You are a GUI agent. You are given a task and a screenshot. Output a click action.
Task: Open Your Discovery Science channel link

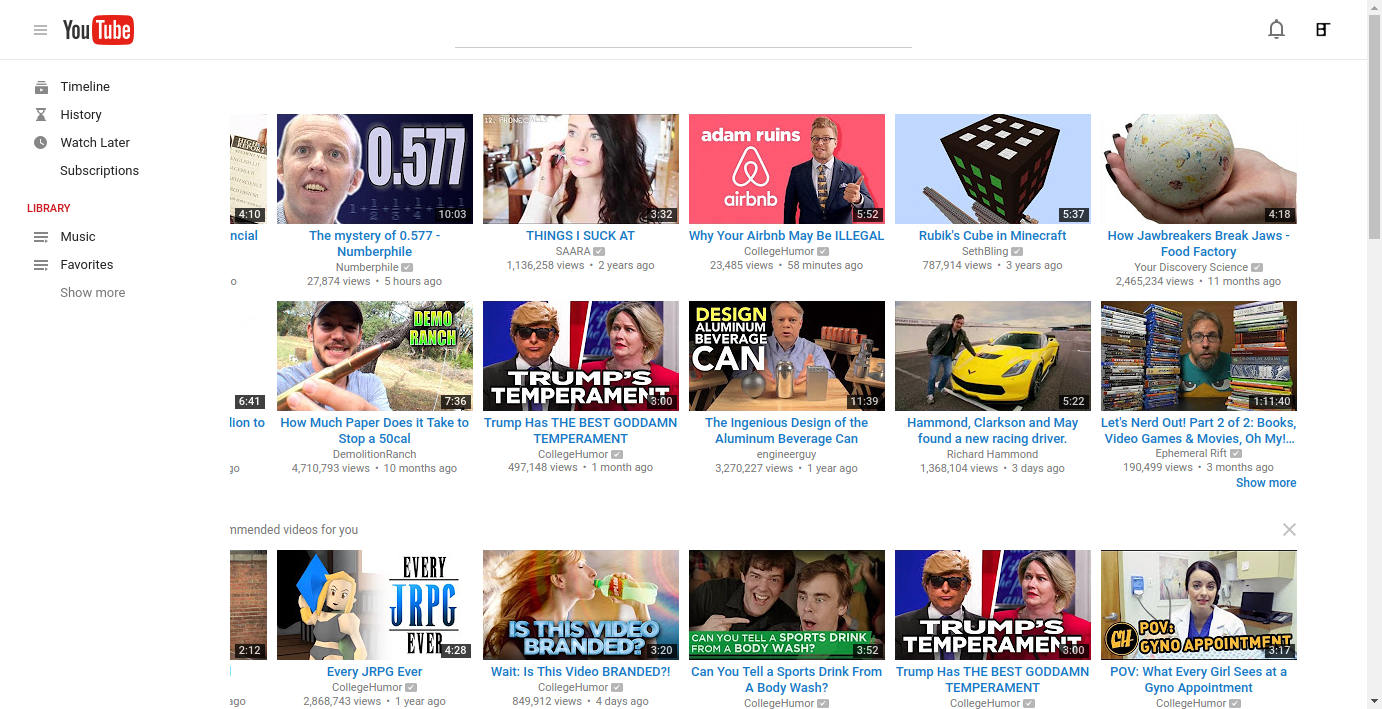1191,268
